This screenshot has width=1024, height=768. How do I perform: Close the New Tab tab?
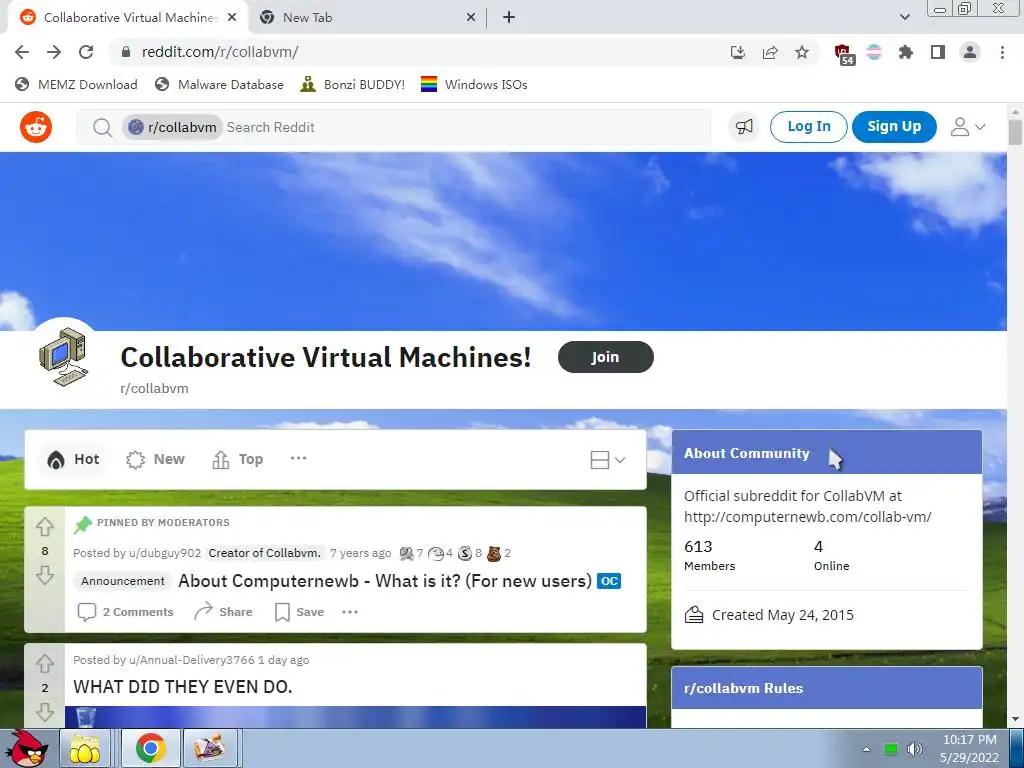(x=471, y=18)
